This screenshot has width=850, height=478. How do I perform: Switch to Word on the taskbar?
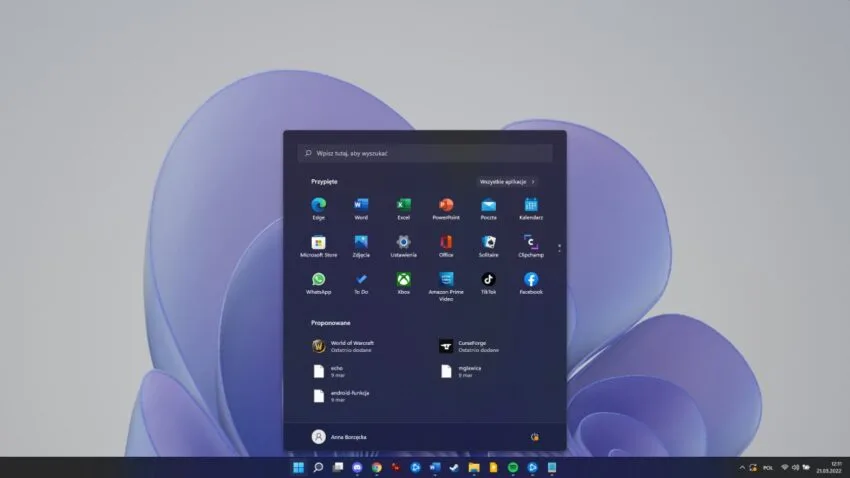pos(435,467)
